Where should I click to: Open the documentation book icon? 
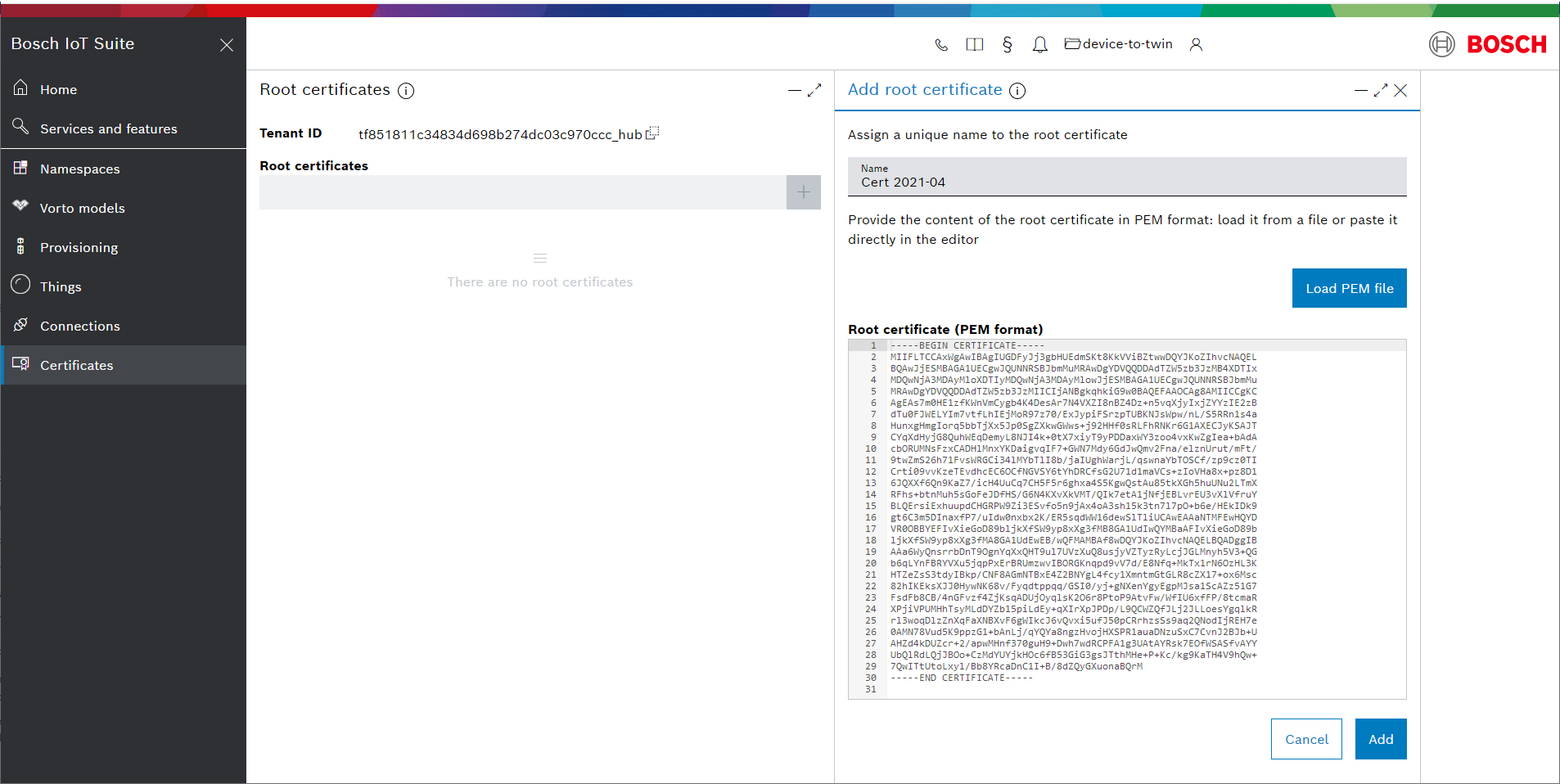click(x=974, y=45)
